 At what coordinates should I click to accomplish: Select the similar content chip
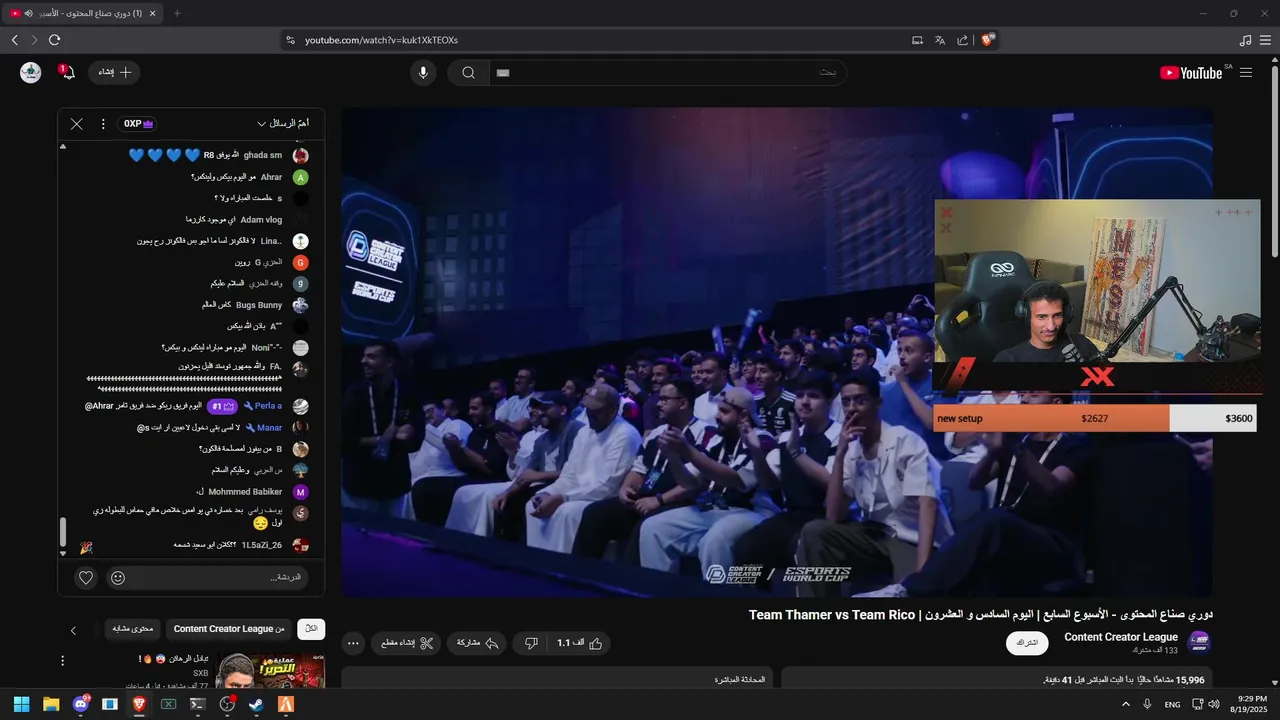[132, 629]
